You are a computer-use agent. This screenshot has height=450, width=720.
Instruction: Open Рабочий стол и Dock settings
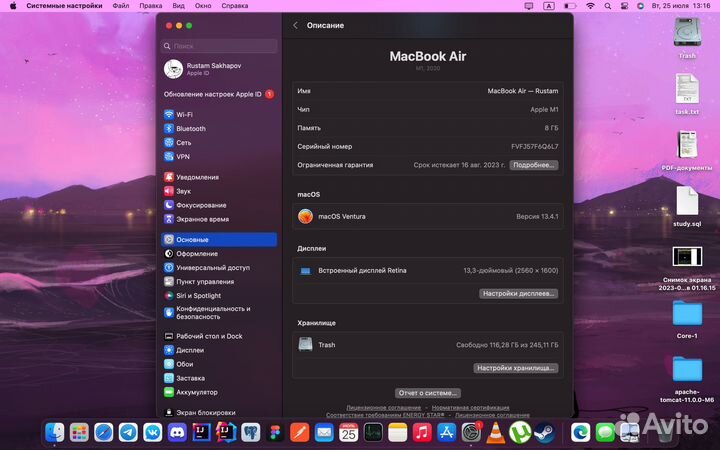[203, 336]
